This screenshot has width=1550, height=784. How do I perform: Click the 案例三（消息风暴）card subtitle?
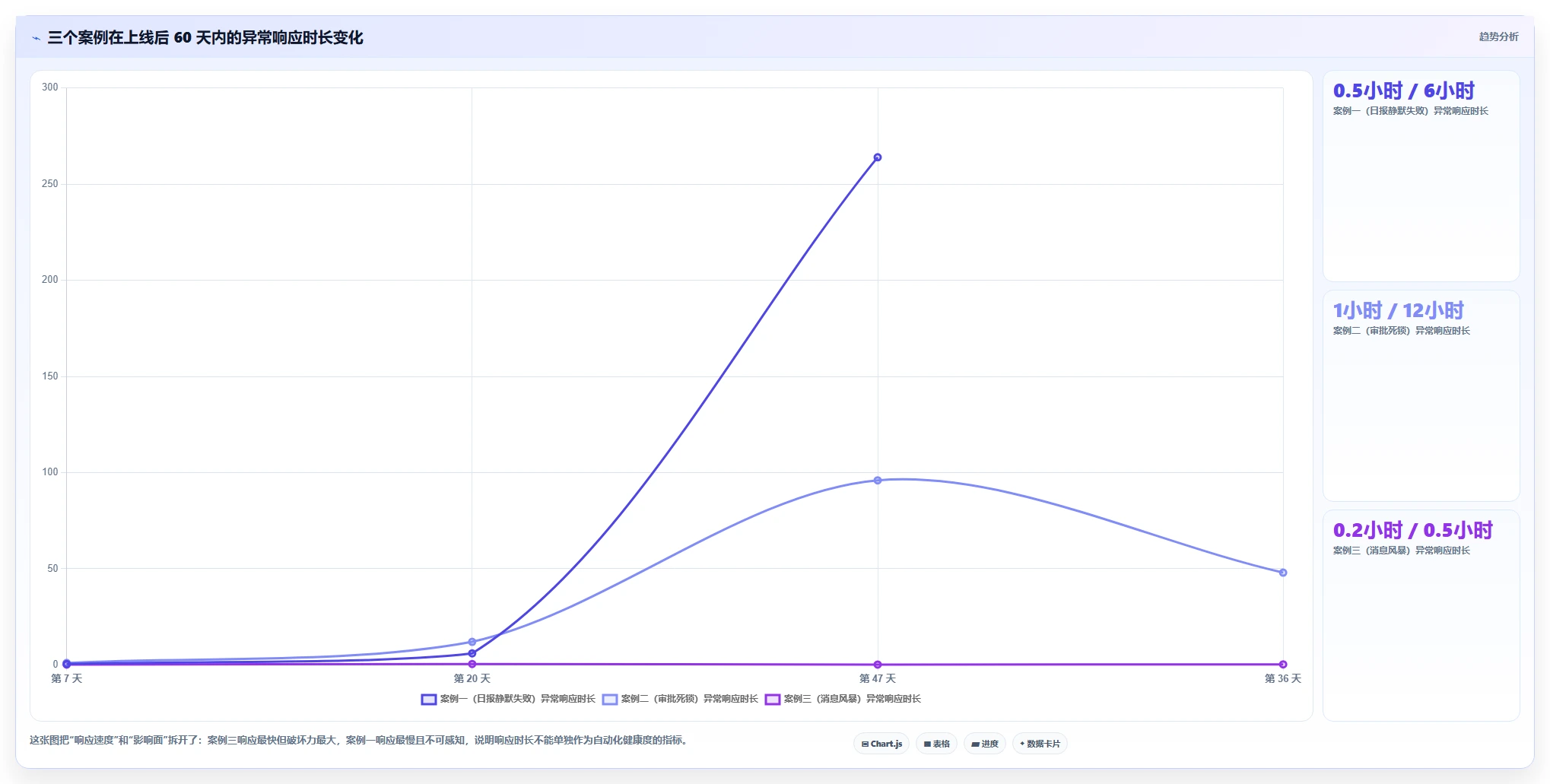click(x=1401, y=551)
